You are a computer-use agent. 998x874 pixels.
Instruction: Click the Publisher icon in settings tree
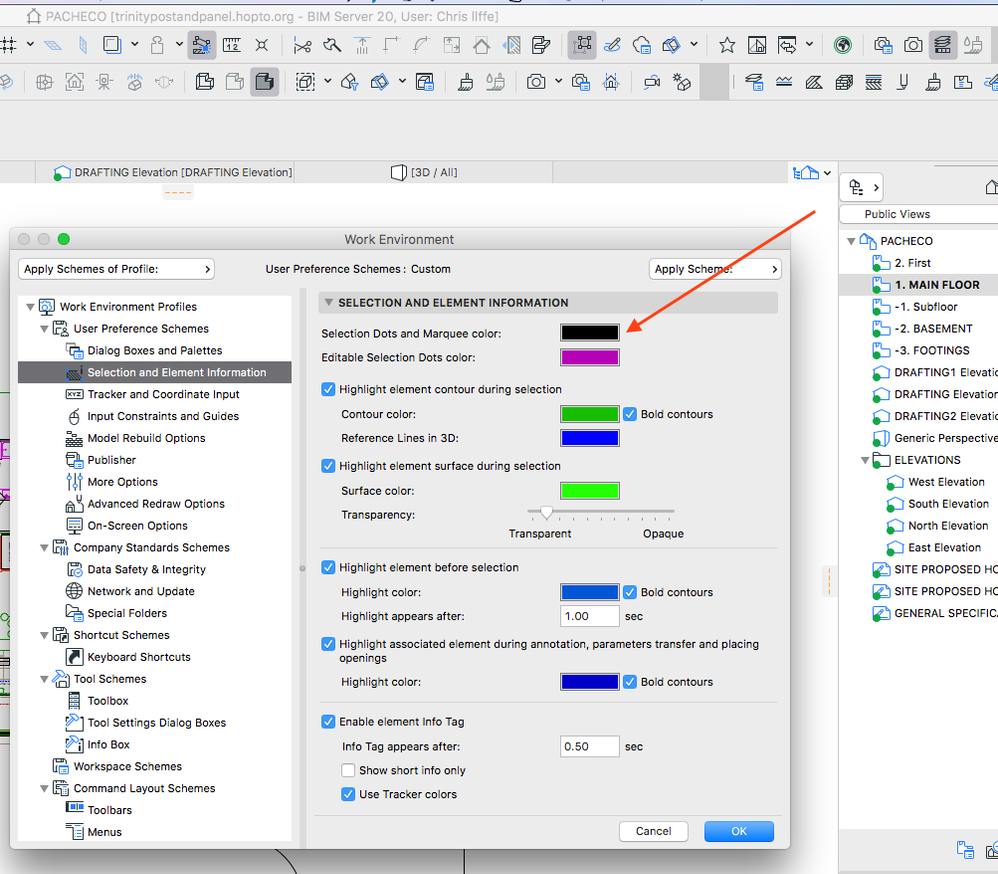(x=74, y=460)
